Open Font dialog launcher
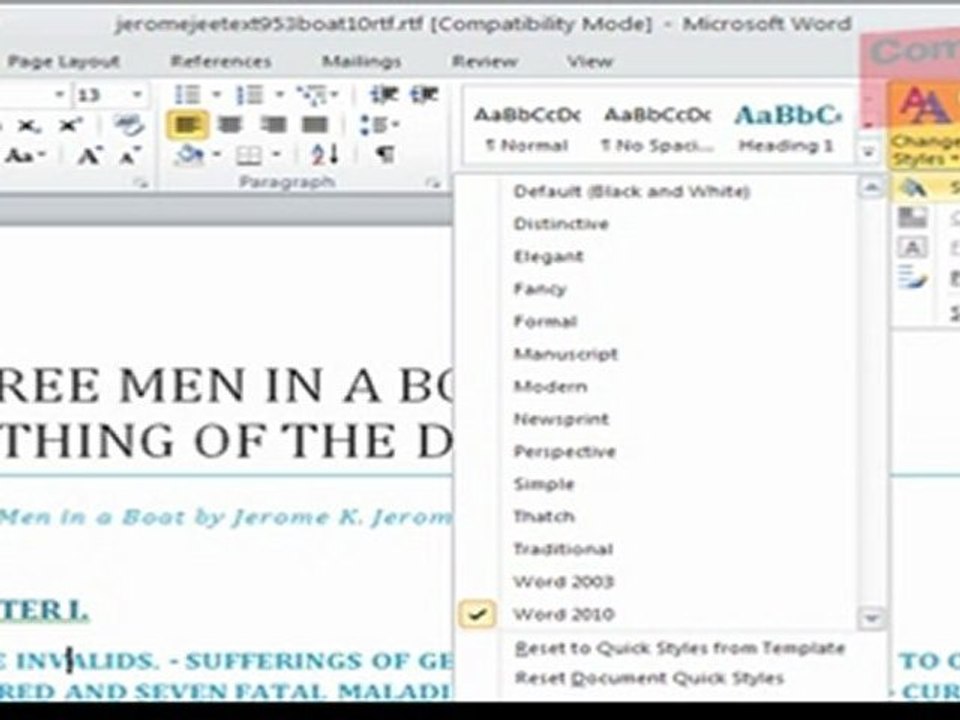This screenshot has width=960, height=720. 141,182
